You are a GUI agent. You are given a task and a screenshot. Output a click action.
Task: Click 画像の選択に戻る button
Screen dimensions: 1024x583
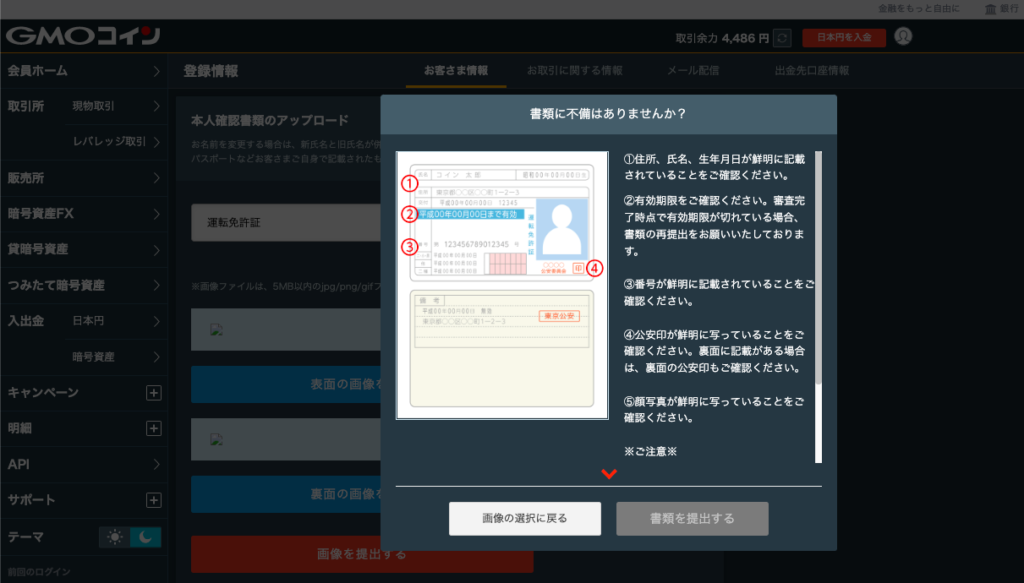(x=525, y=518)
